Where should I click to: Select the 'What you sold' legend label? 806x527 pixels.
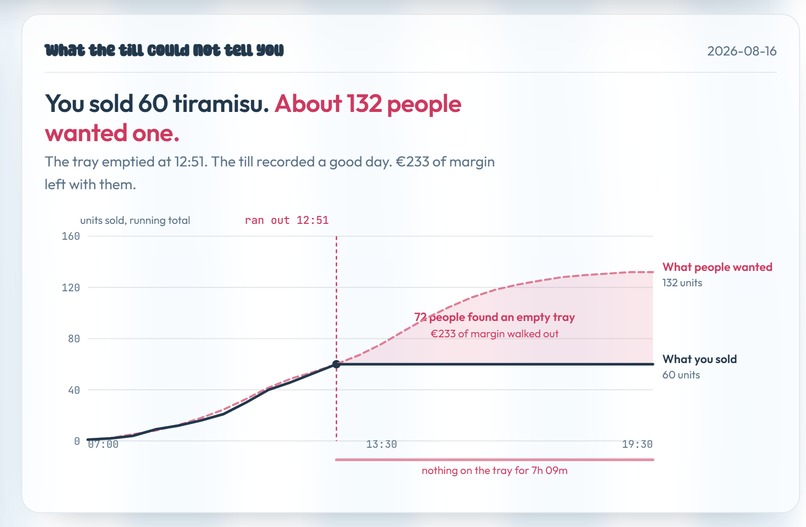point(699,359)
